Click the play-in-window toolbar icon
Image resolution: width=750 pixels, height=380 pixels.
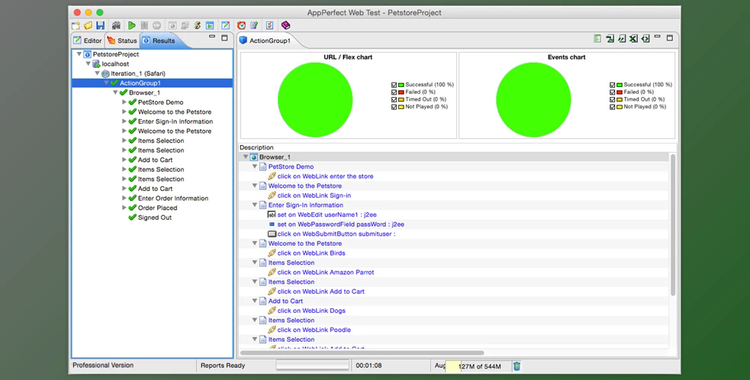pos(210,25)
